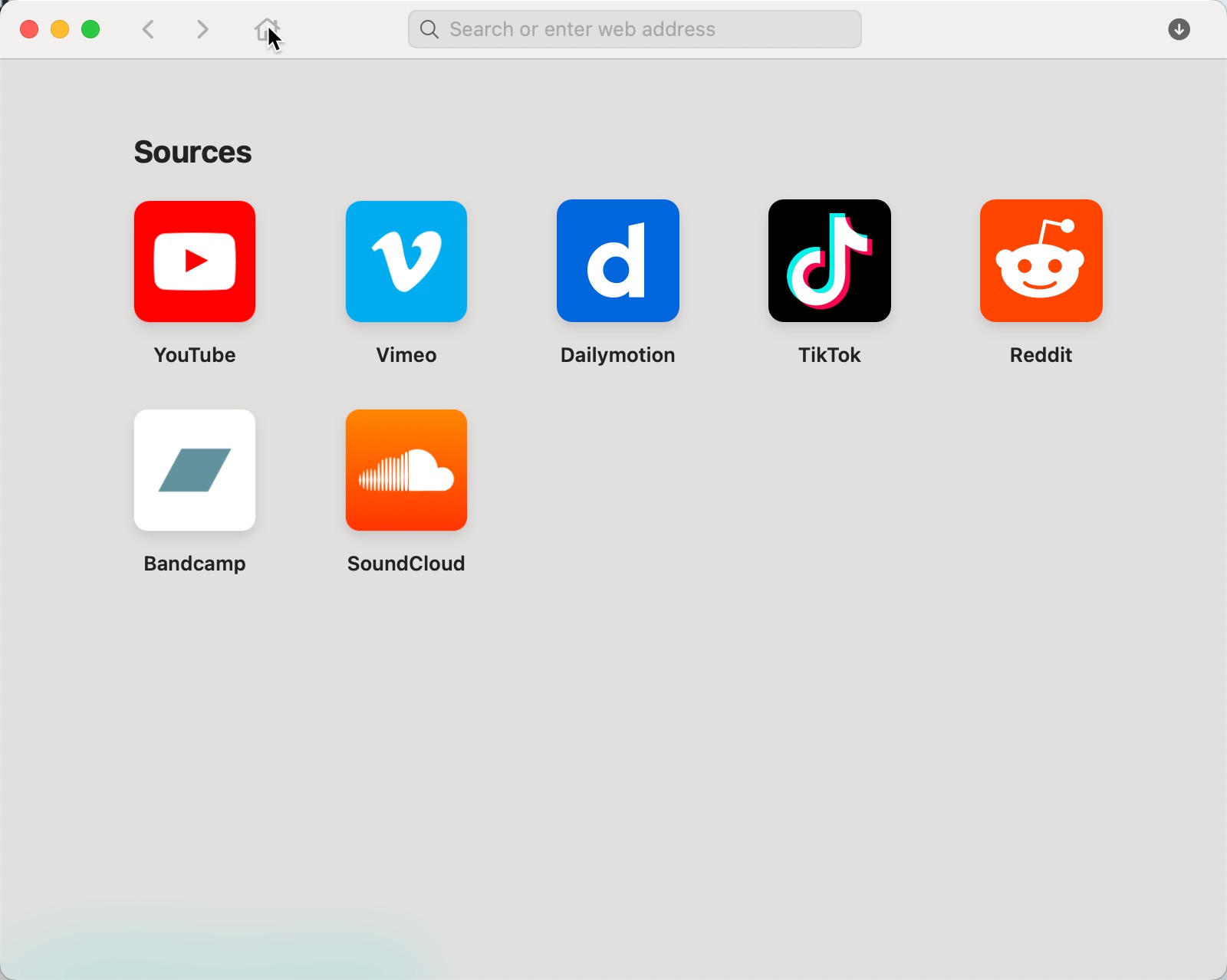Click the Bandcamp label text

point(195,564)
